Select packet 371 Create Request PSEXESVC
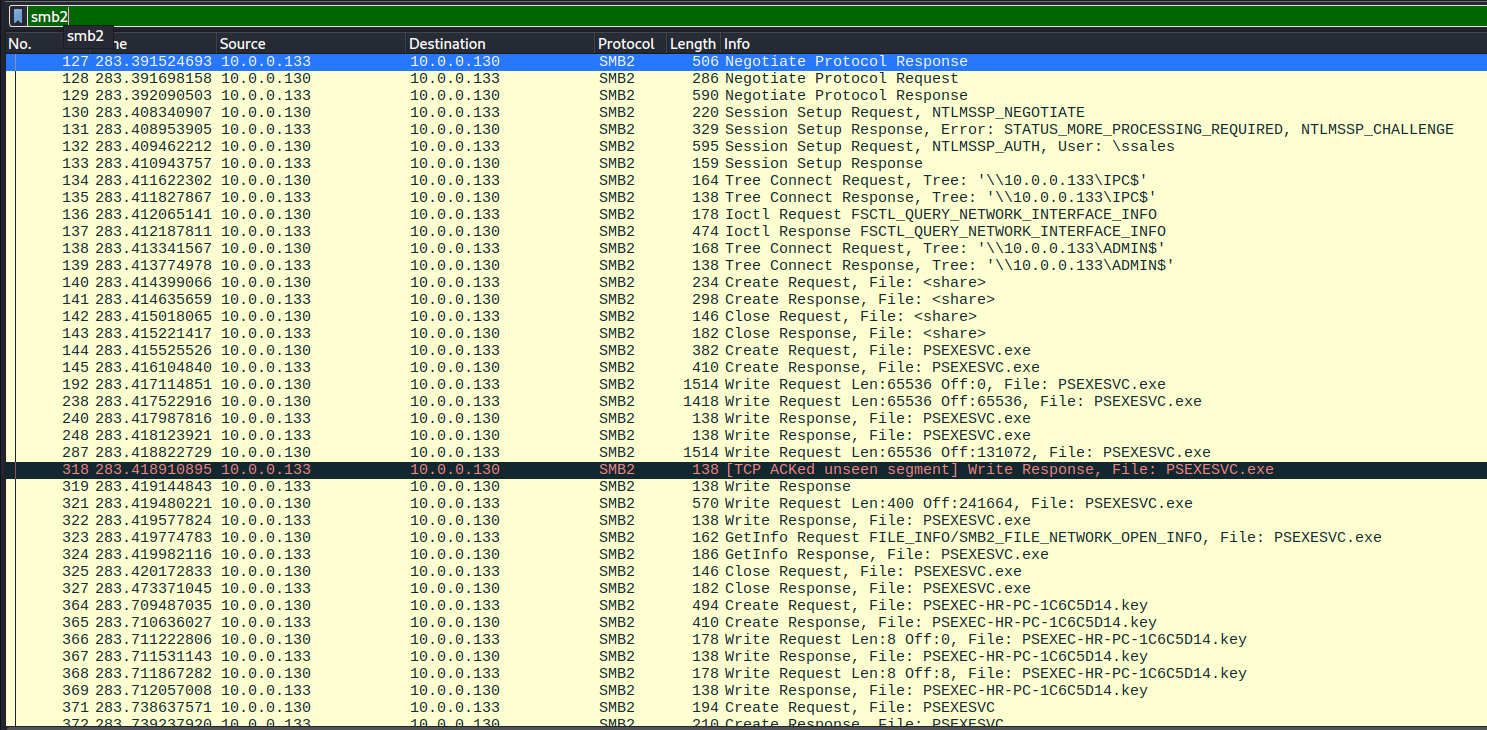This screenshot has height=730, width=1487. coord(745,707)
